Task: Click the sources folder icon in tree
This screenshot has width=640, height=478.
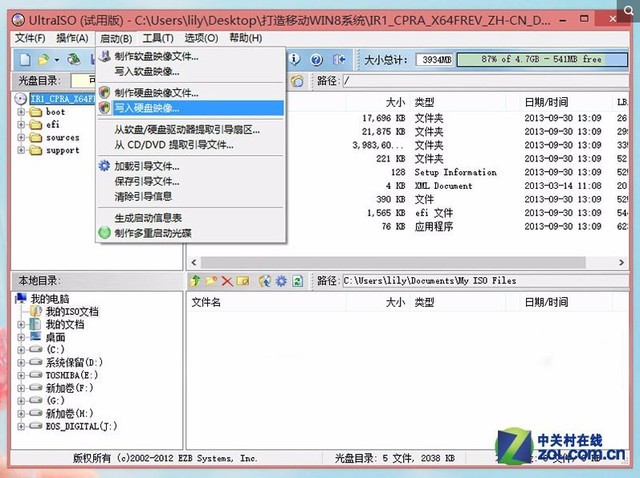Action: (36, 138)
